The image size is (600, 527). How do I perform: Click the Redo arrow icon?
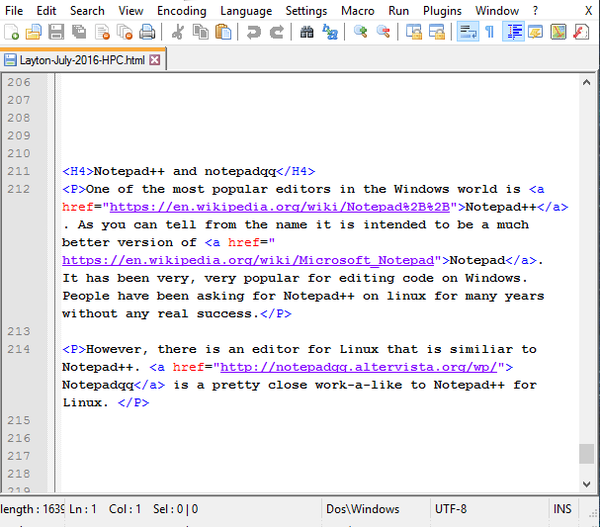pos(276,32)
